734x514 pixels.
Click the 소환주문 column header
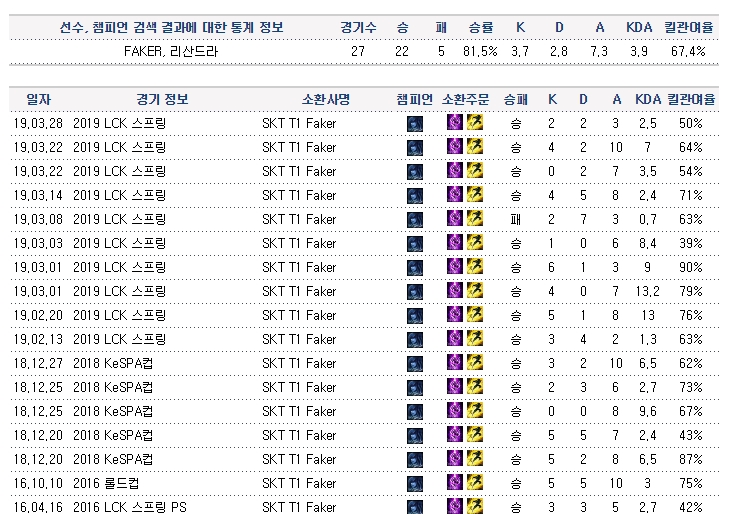[465, 99]
